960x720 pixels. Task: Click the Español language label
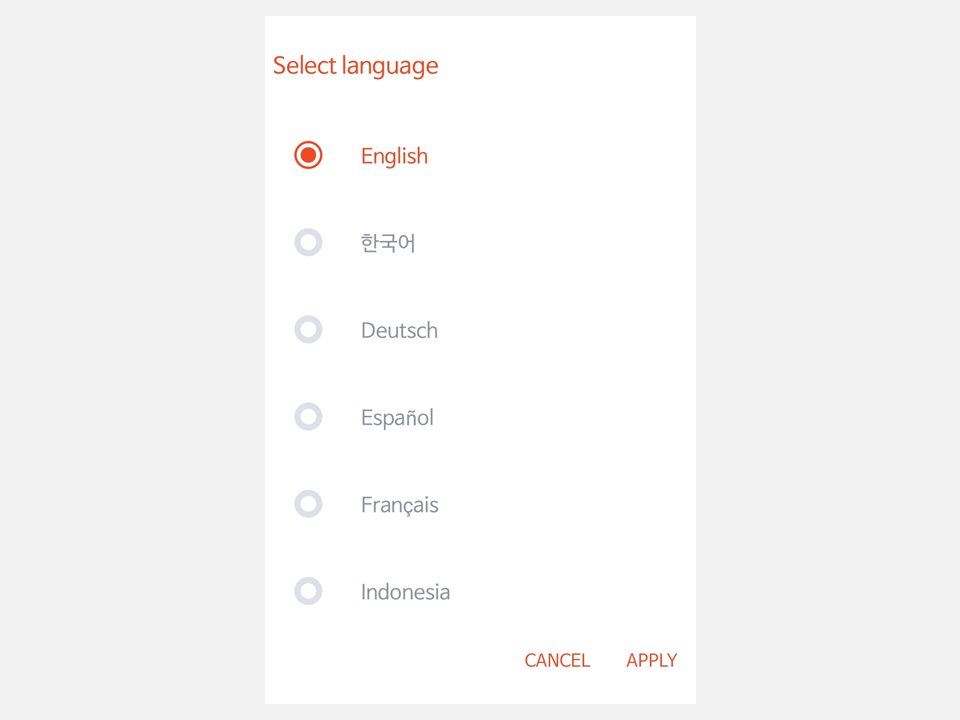pos(396,417)
